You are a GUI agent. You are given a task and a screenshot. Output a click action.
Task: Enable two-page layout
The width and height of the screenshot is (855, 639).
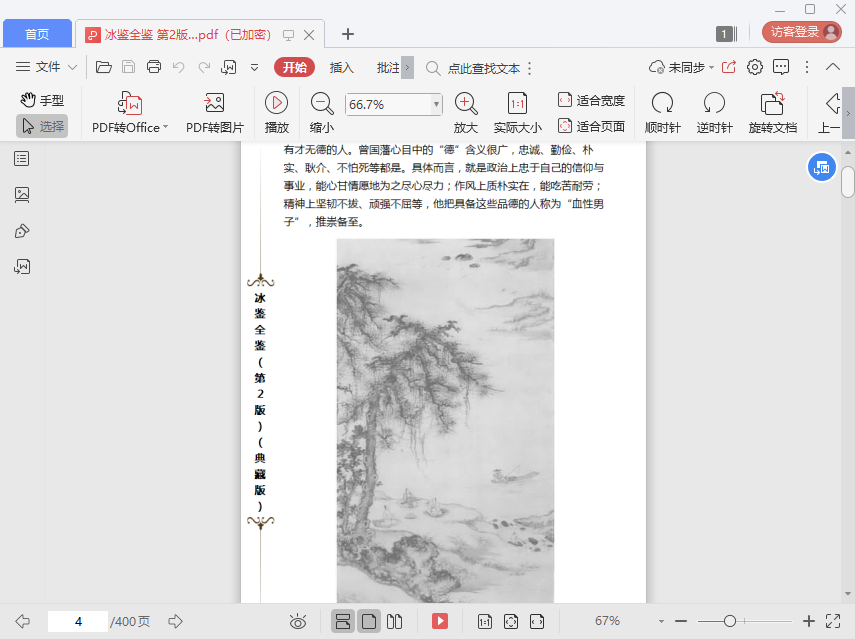394,621
